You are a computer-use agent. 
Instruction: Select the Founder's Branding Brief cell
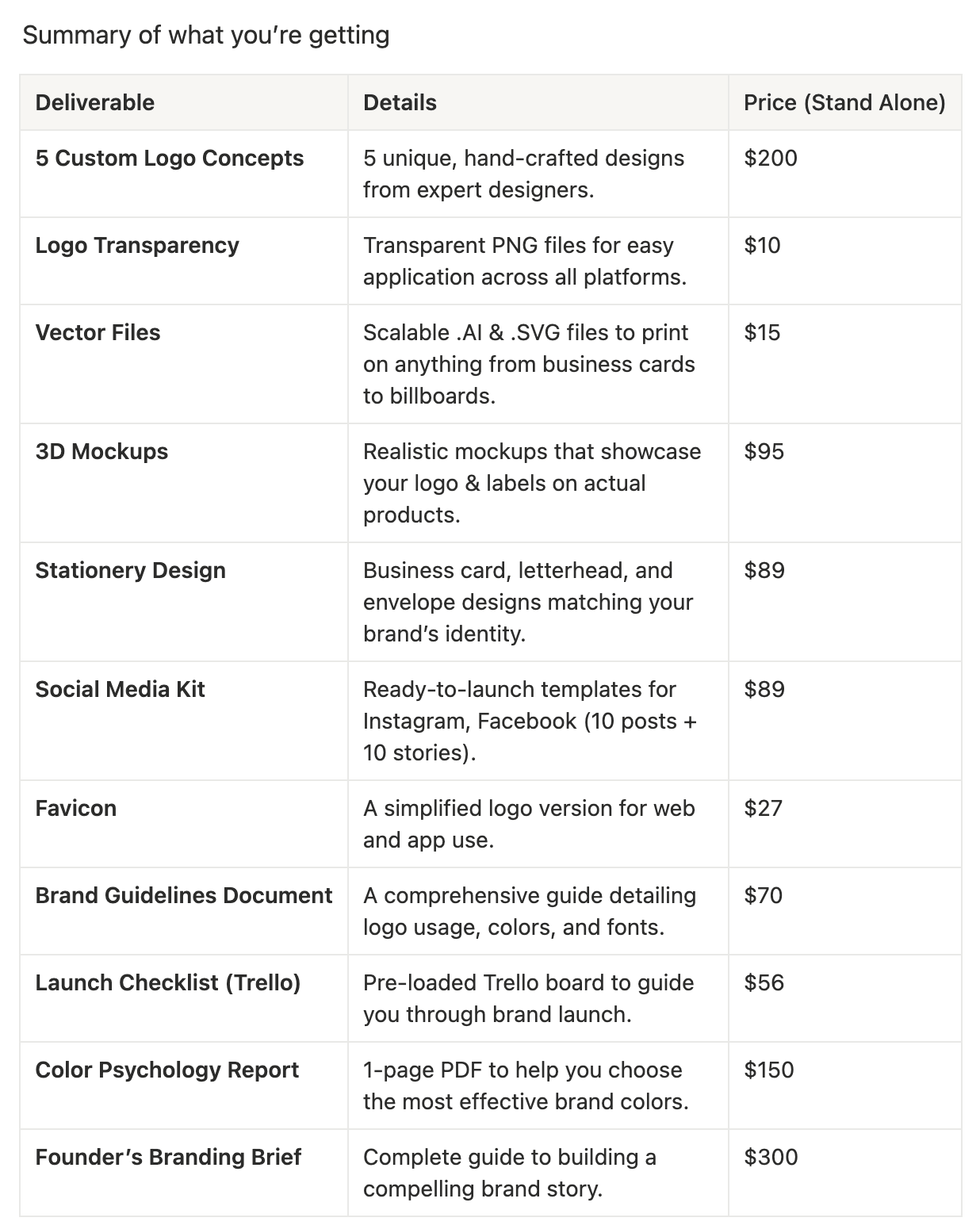pos(168,1158)
